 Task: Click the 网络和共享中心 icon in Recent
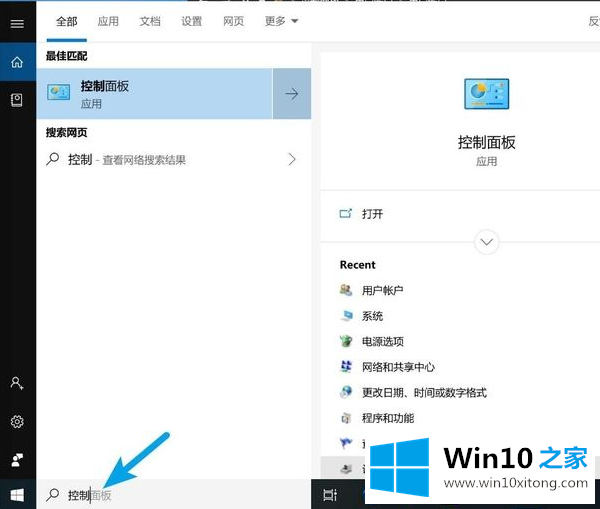(x=346, y=367)
